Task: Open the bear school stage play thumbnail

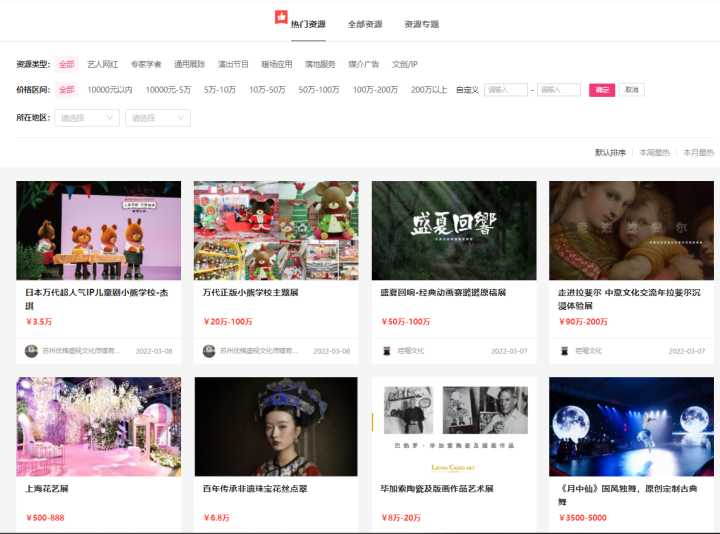Action: coord(99,230)
